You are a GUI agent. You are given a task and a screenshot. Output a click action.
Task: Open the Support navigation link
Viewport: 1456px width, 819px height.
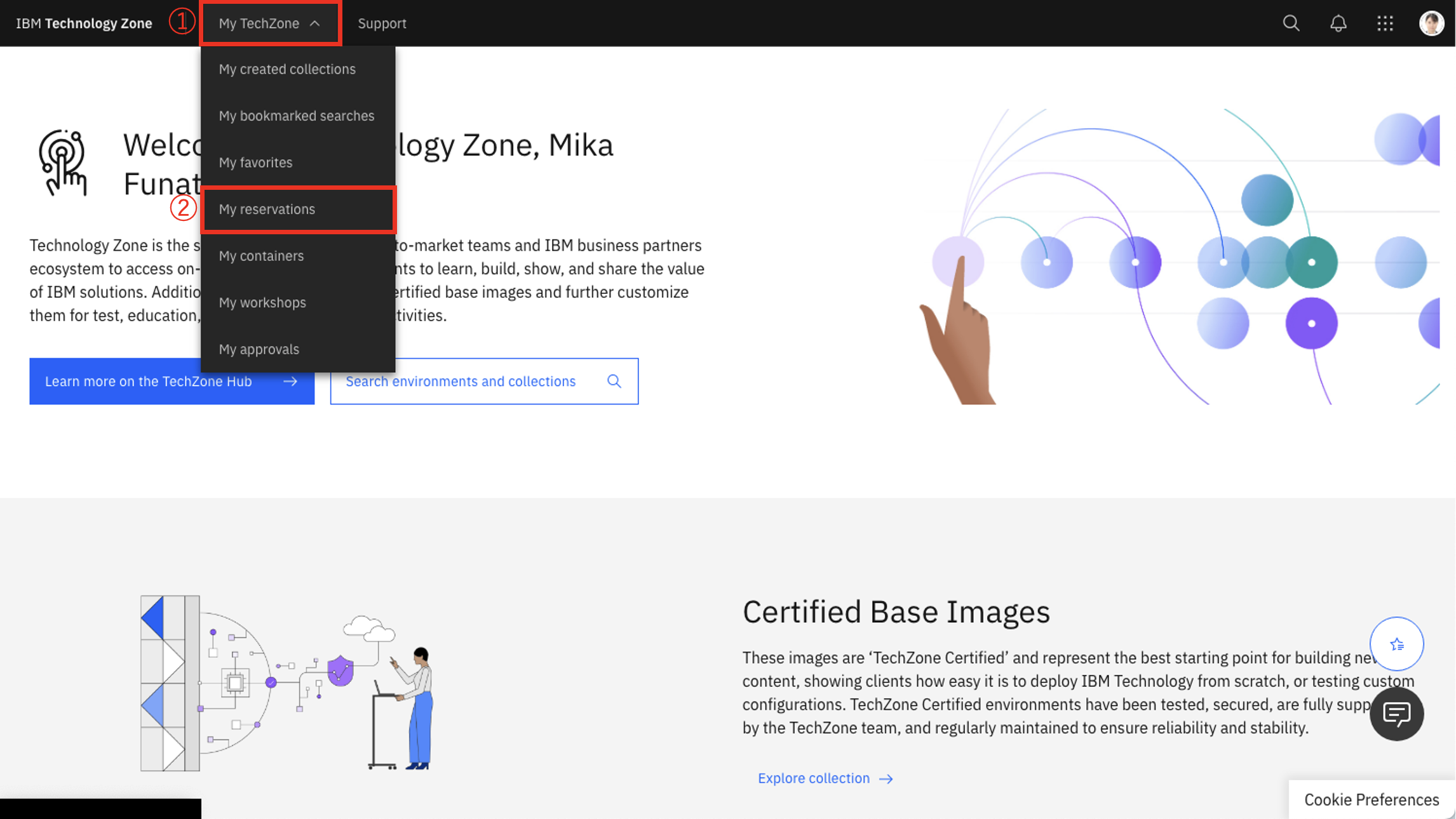coord(382,23)
